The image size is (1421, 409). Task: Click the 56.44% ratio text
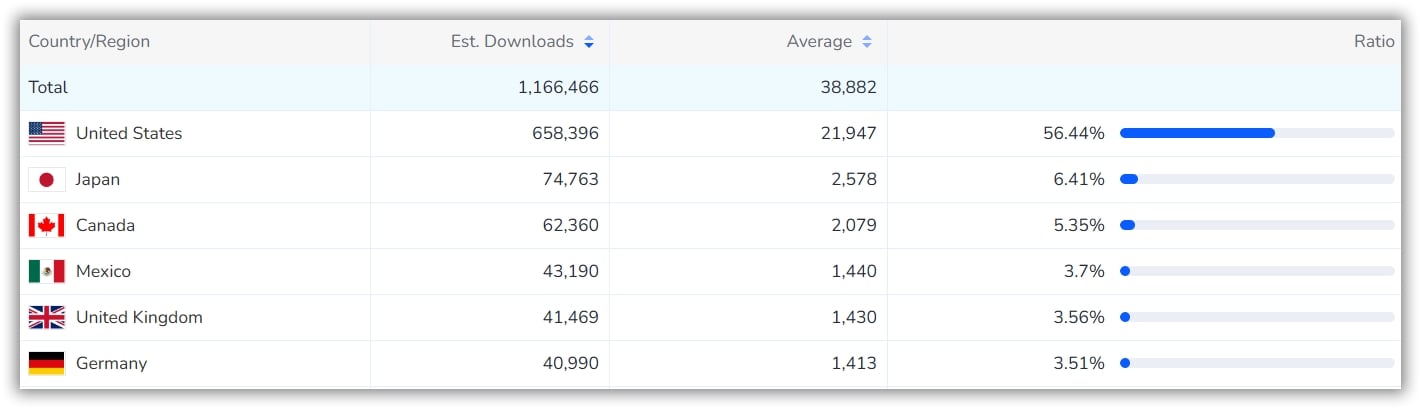point(1074,133)
